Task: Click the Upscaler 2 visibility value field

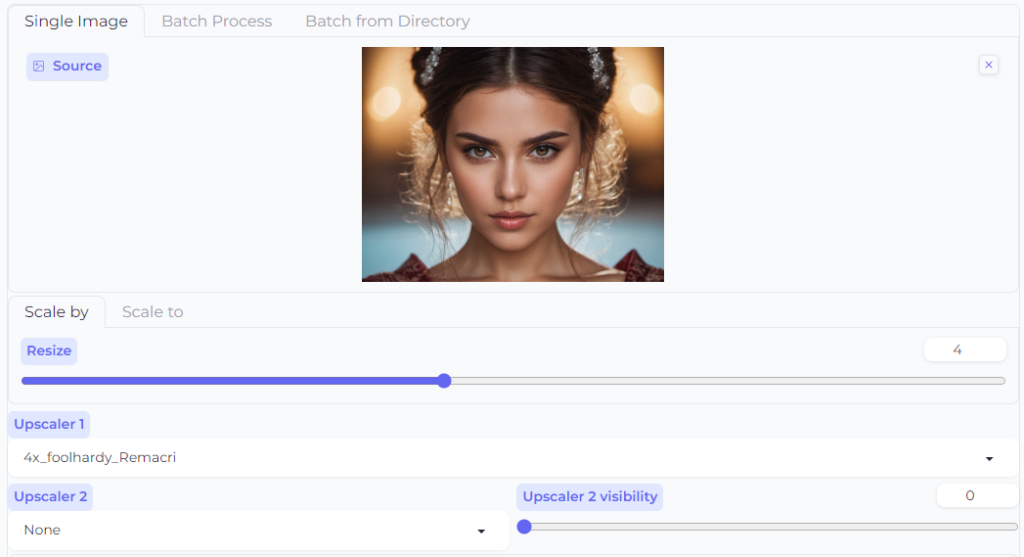Action: pyautogui.click(x=977, y=496)
